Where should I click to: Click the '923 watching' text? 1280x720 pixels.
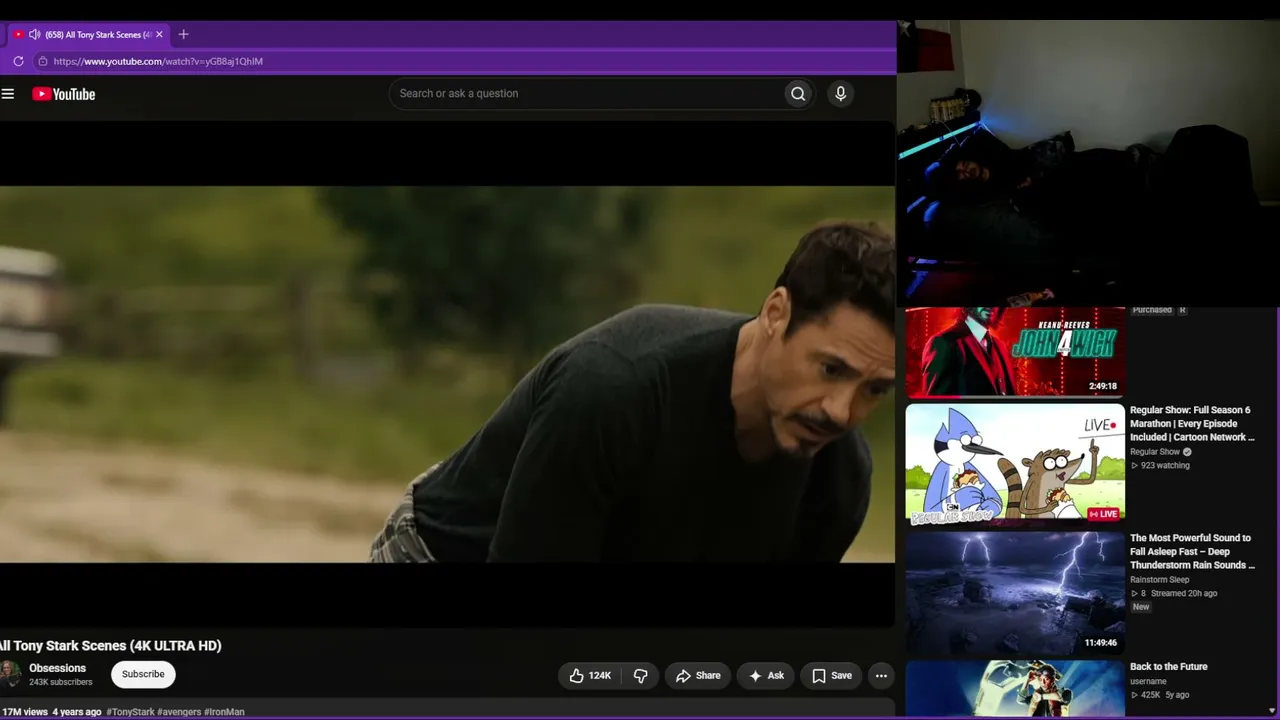point(1165,466)
